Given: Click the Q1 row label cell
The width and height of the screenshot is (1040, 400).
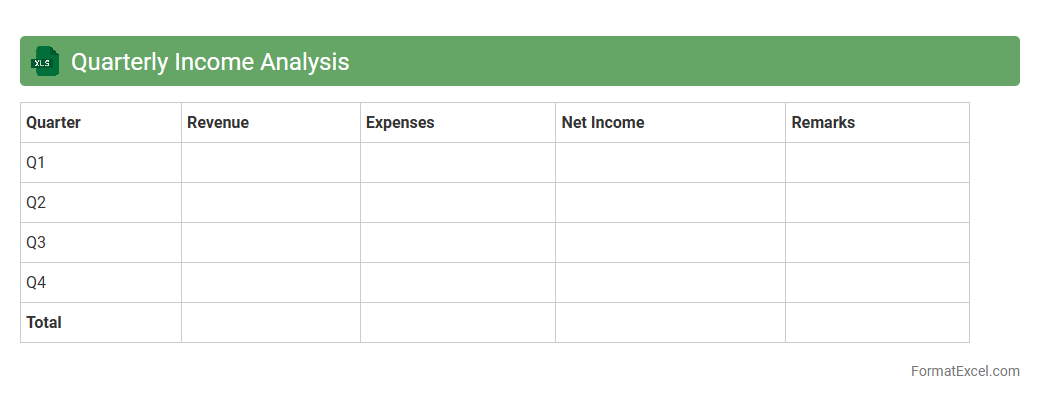Looking at the screenshot, I should click(100, 163).
